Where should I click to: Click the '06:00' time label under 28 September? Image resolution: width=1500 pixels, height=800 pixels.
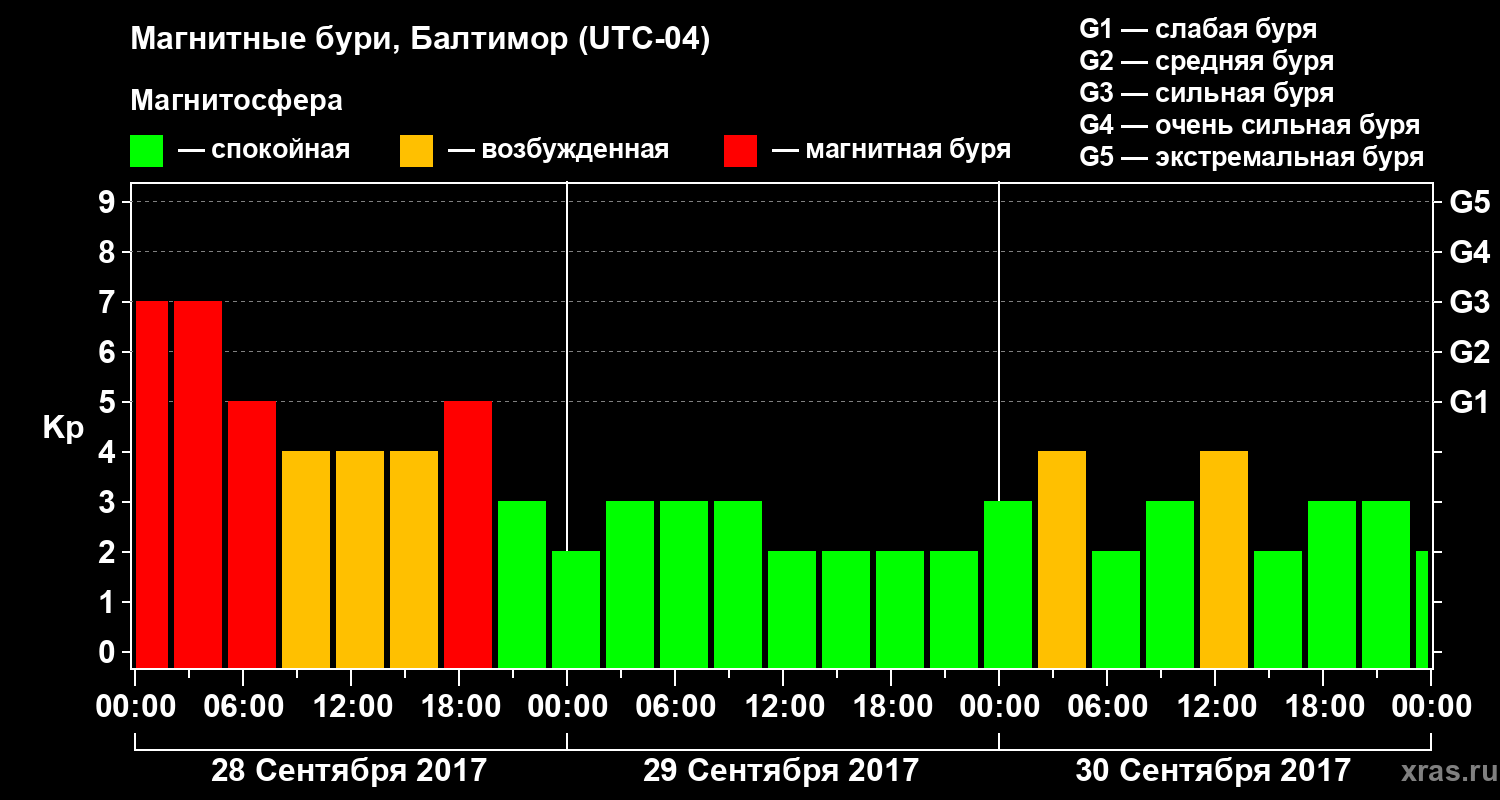245,707
